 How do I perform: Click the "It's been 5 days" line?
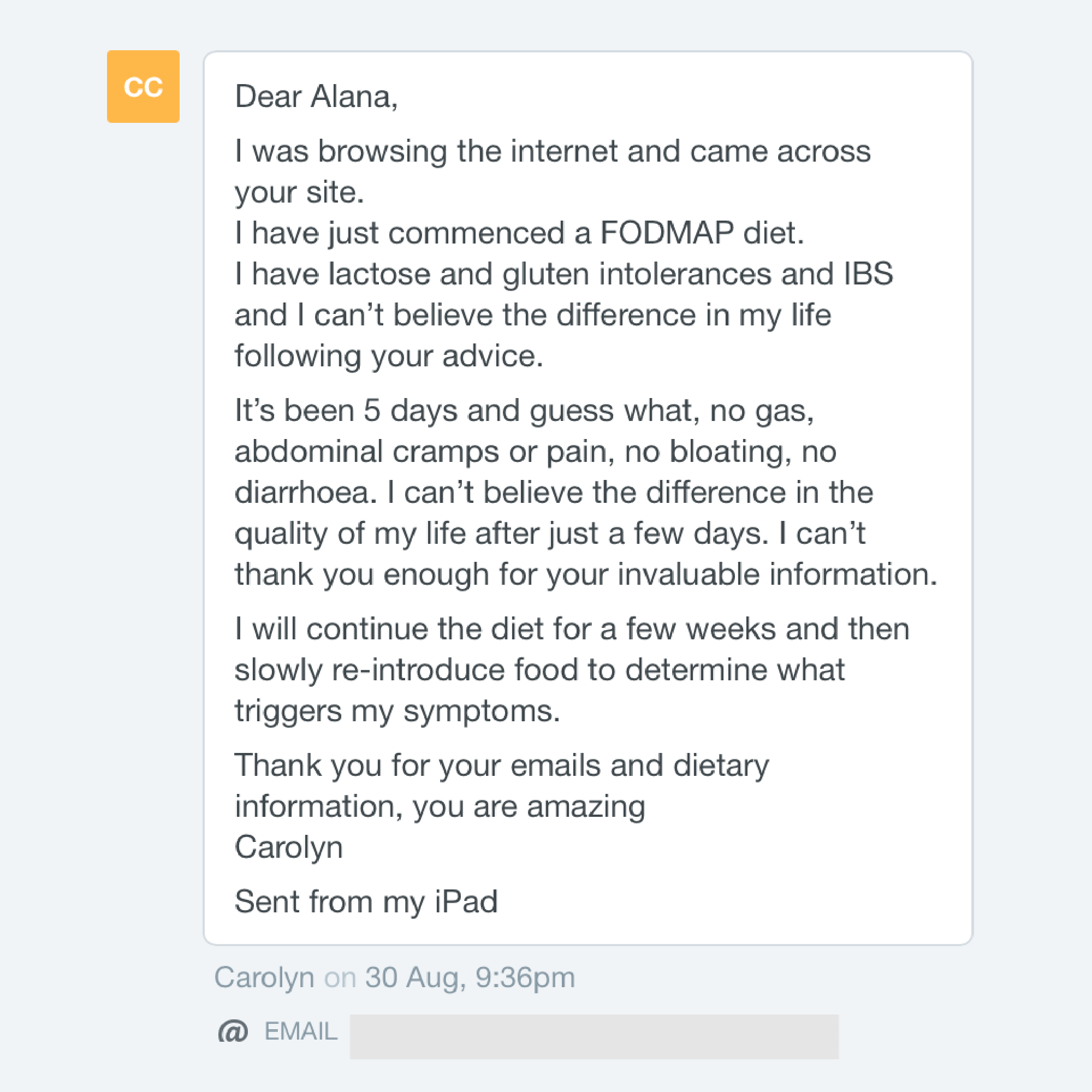tap(524, 411)
